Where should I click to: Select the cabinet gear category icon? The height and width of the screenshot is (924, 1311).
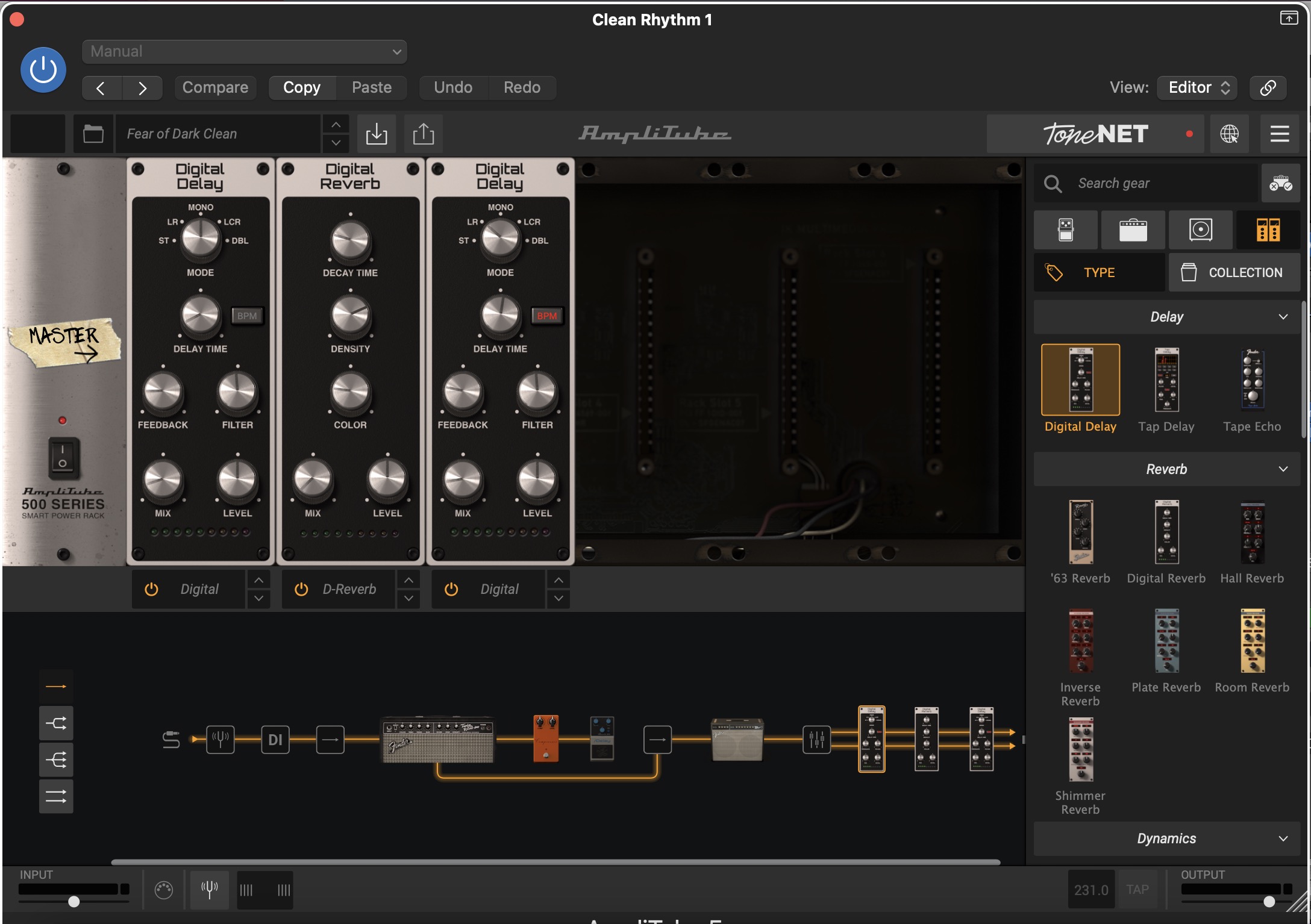point(1200,230)
